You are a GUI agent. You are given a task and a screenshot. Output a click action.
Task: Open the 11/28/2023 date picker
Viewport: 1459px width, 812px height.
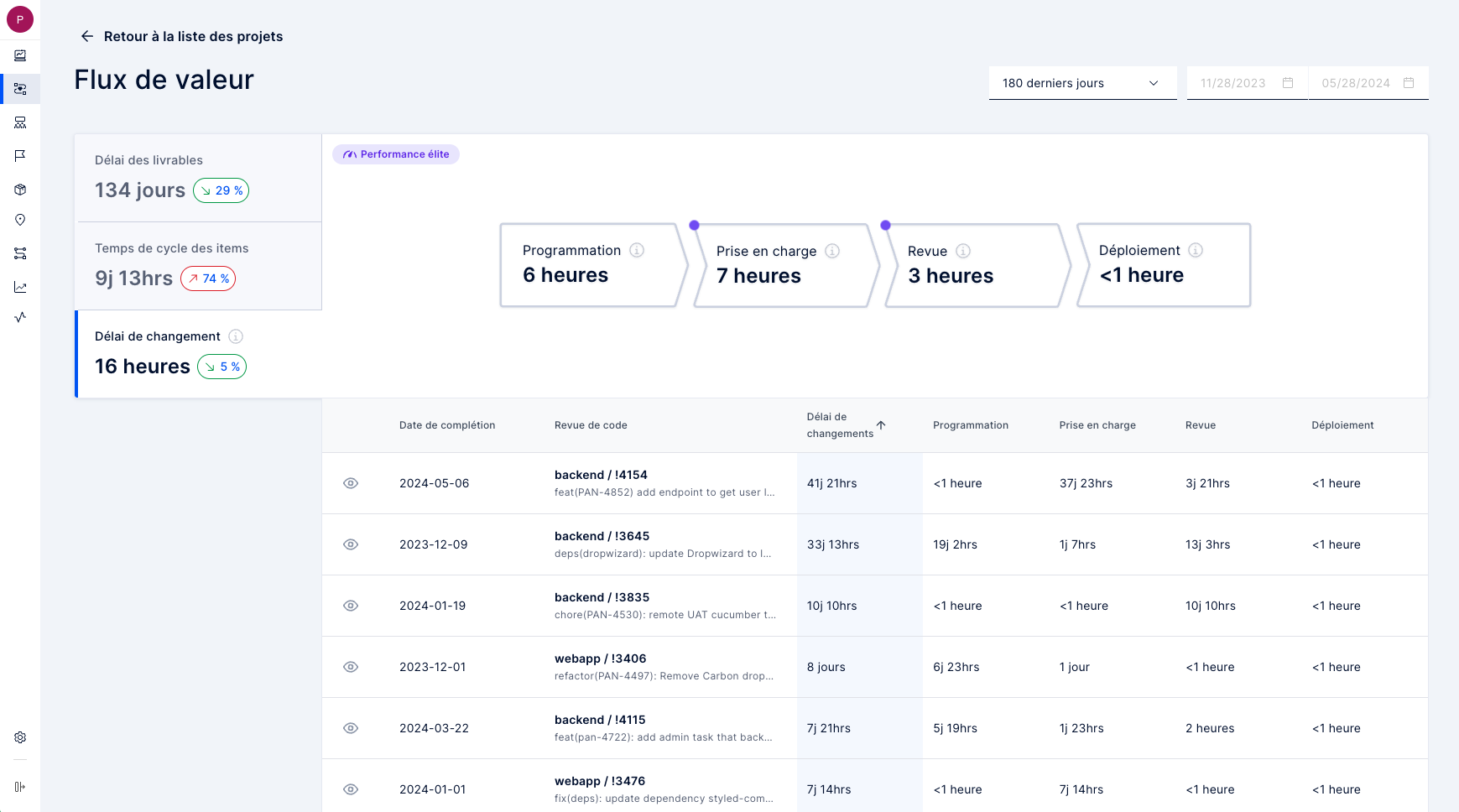pos(1247,82)
